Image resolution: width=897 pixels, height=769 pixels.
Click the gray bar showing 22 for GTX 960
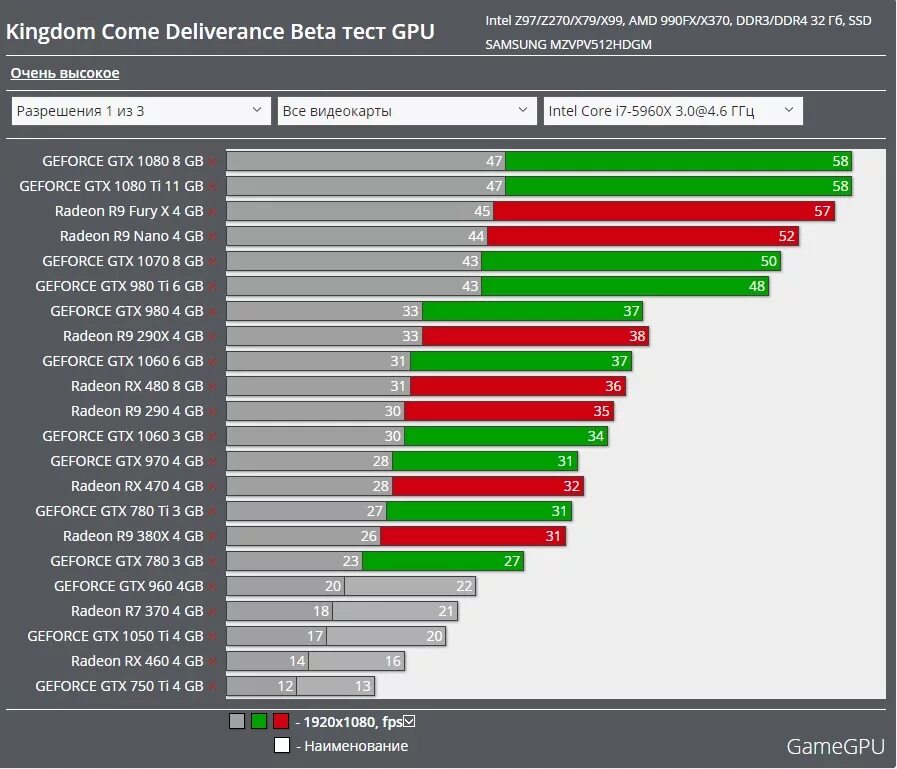pos(410,586)
